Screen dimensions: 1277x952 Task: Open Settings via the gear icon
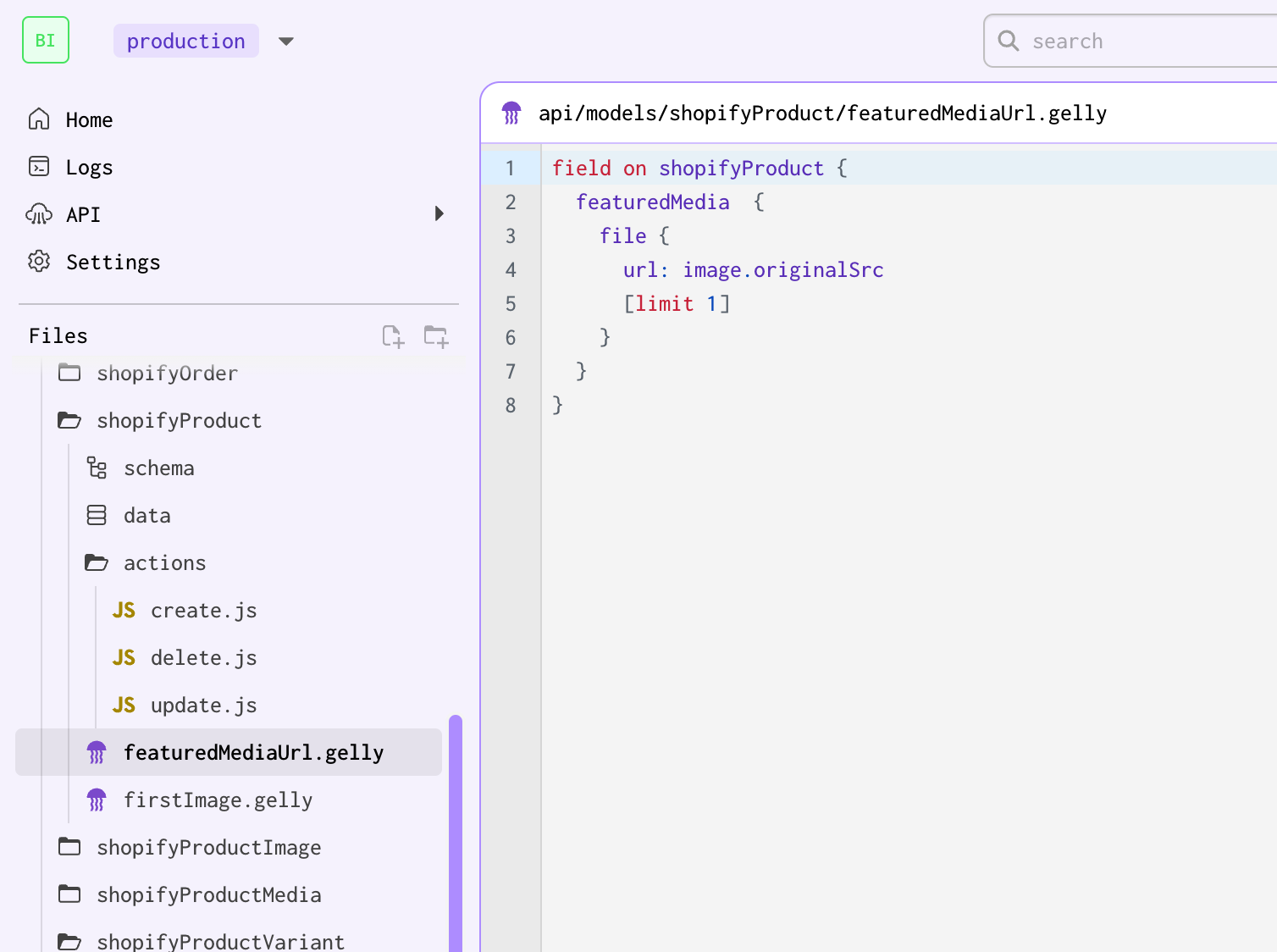[x=38, y=262]
